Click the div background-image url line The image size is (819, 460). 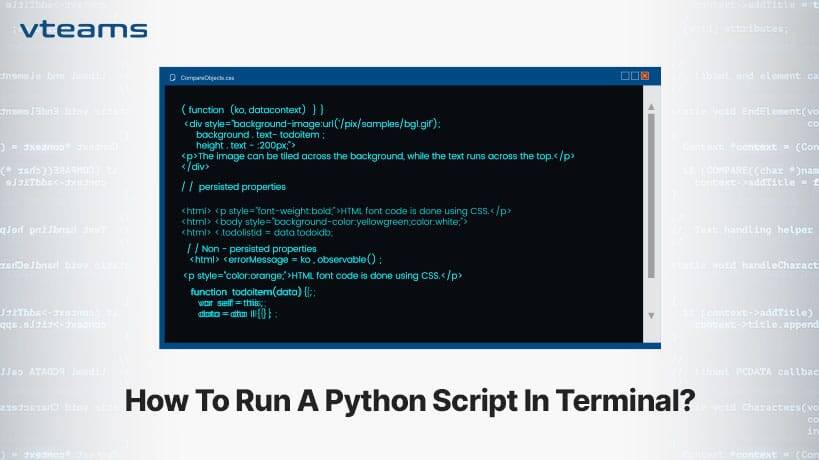pos(312,122)
